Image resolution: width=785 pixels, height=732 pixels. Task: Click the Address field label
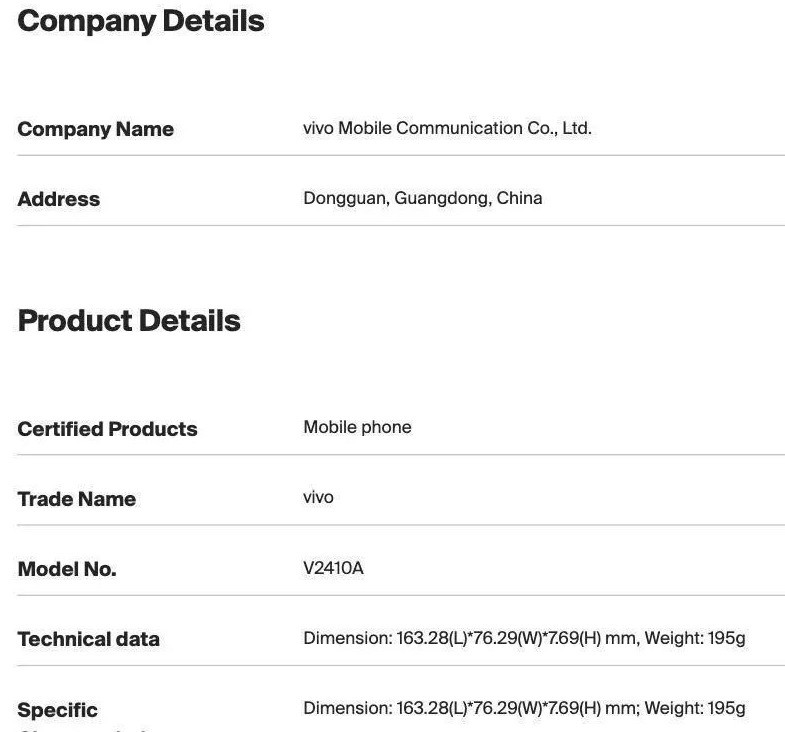[59, 199]
